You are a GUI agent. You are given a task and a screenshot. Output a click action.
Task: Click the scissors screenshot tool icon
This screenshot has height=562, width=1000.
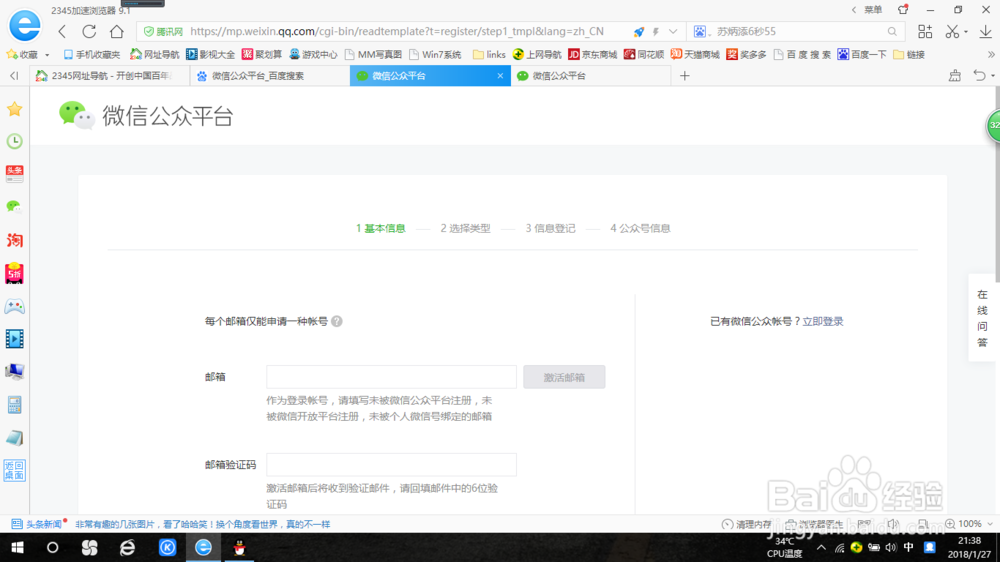(952, 31)
